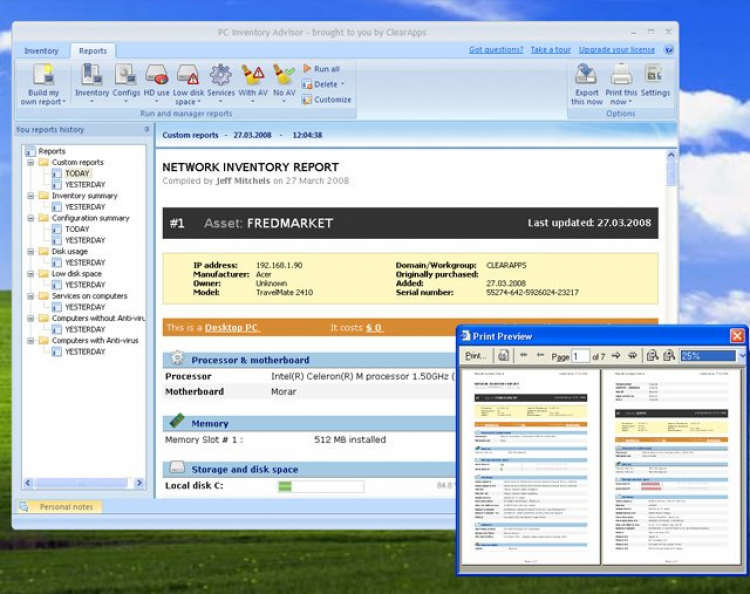Viewport: 750px width, 594px height.
Task: Click Run all reports
Action: (321, 69)
